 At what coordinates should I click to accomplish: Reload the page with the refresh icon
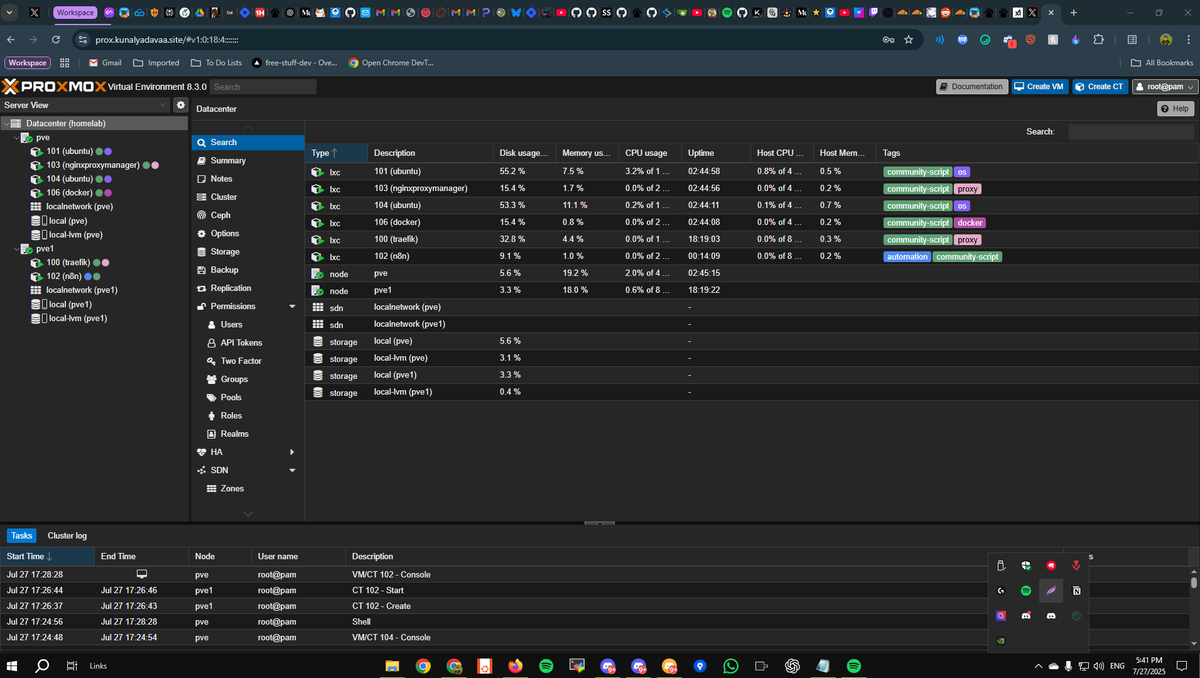55,40
